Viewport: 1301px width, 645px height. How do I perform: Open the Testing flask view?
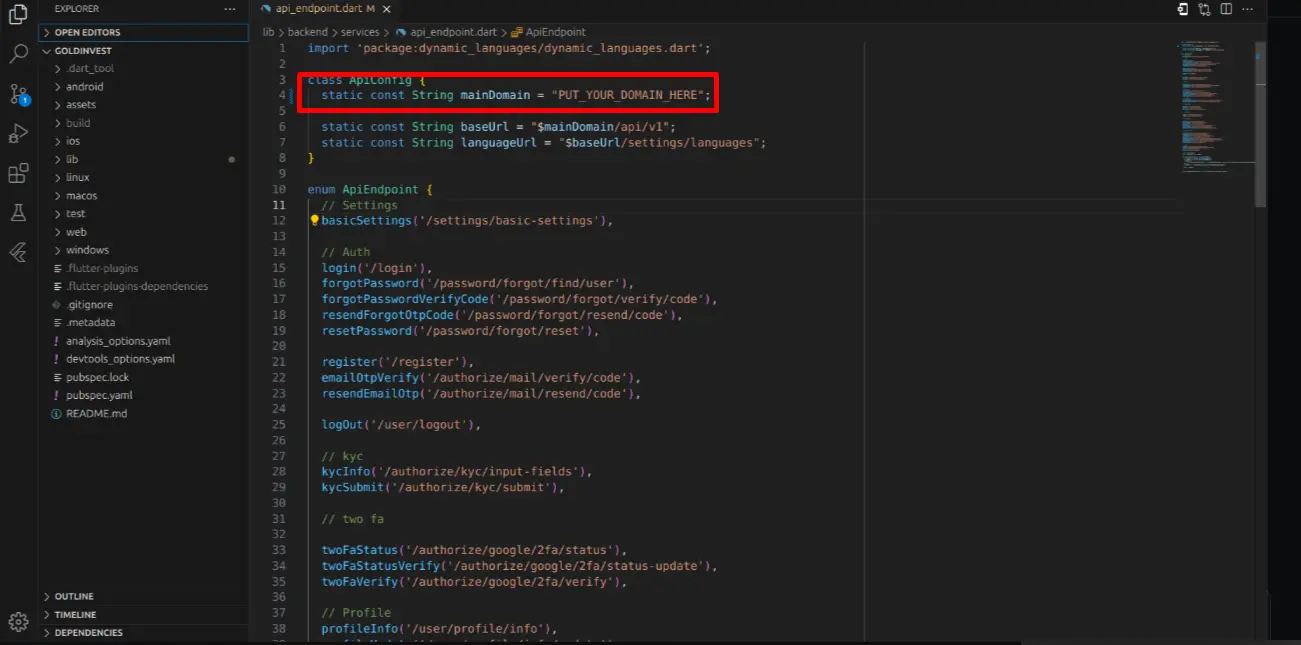pos(18,212)
